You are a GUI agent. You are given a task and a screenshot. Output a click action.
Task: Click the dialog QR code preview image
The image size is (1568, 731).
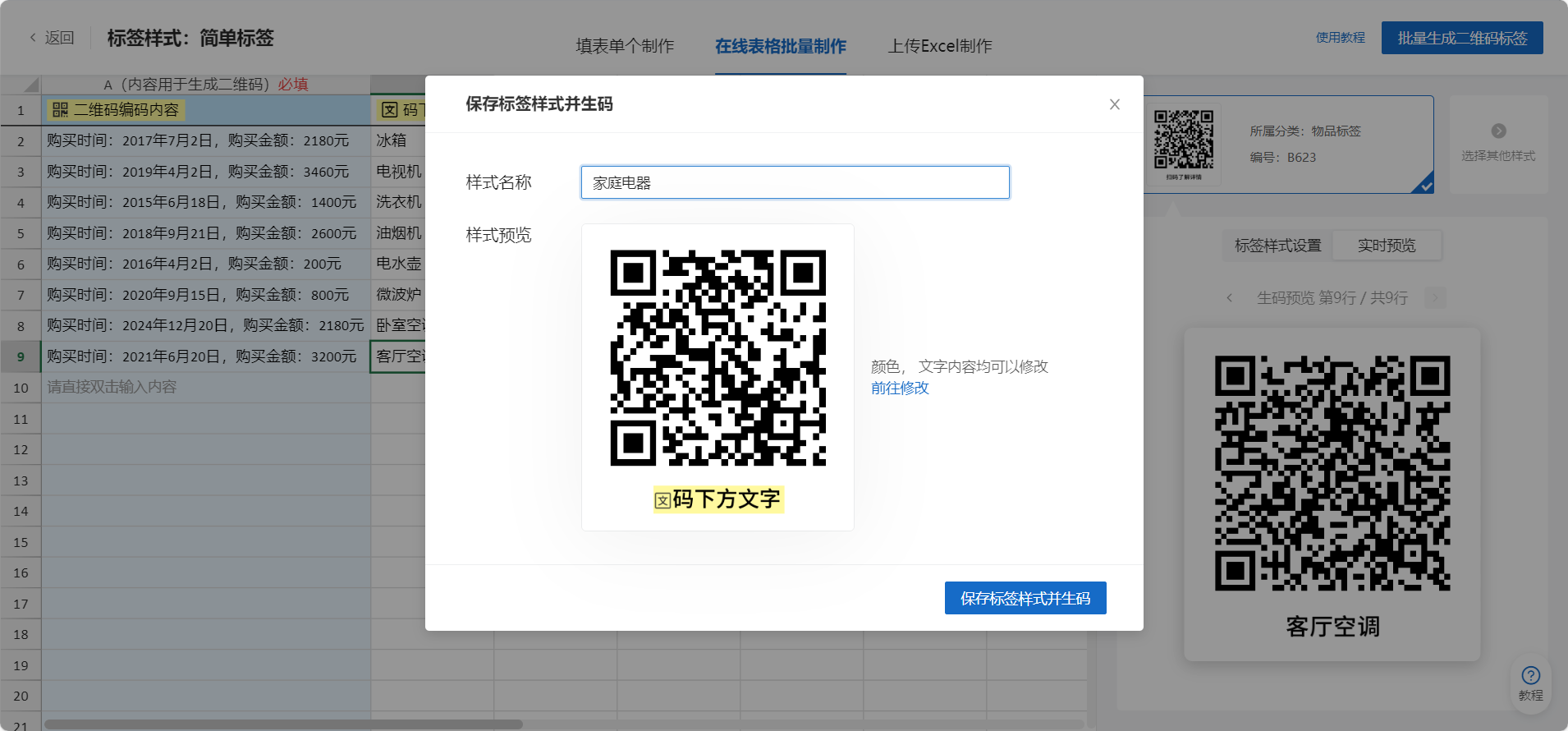pos(718,358)
